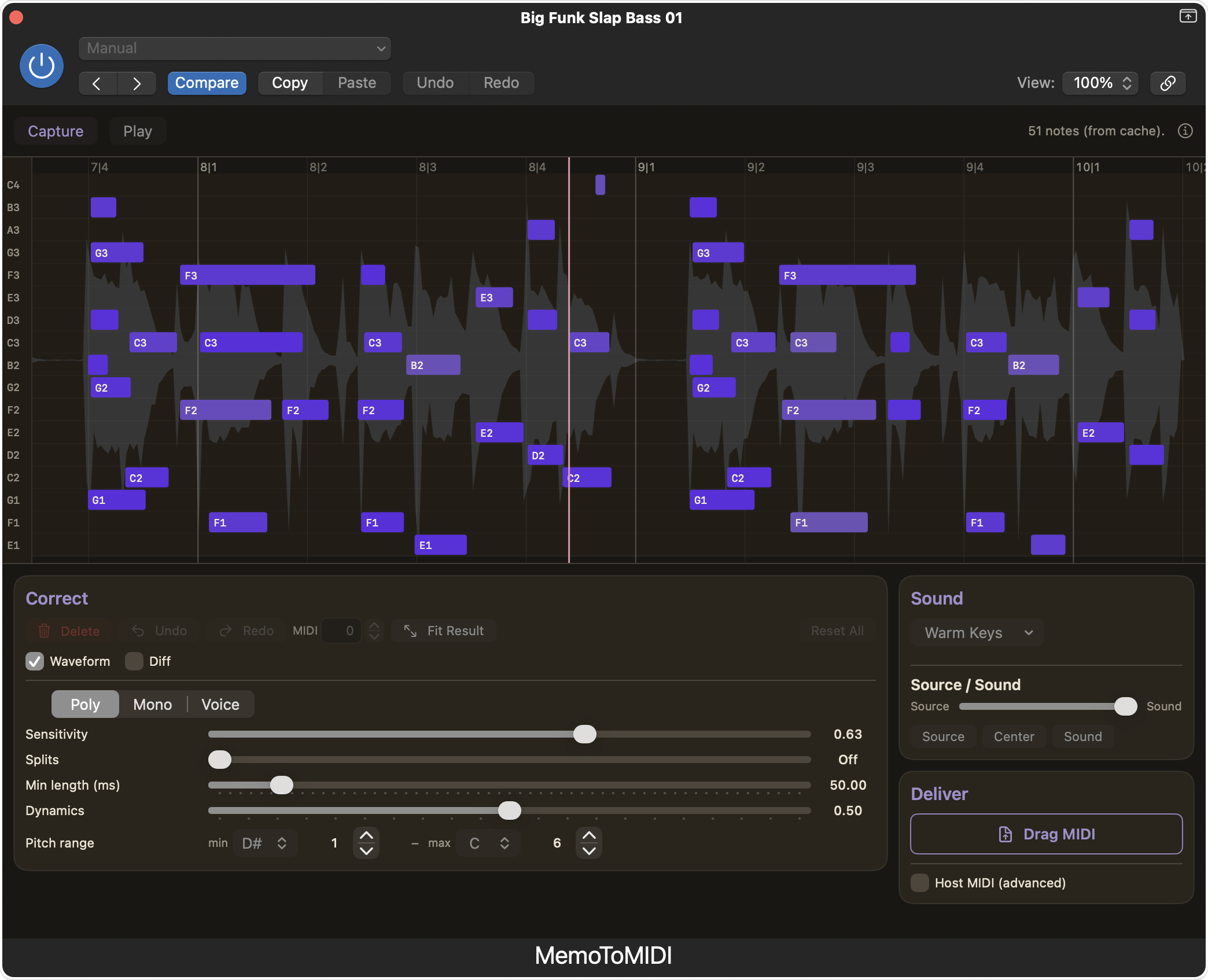Open the View 100% zoom dropdown

(x=1100, y=83)
